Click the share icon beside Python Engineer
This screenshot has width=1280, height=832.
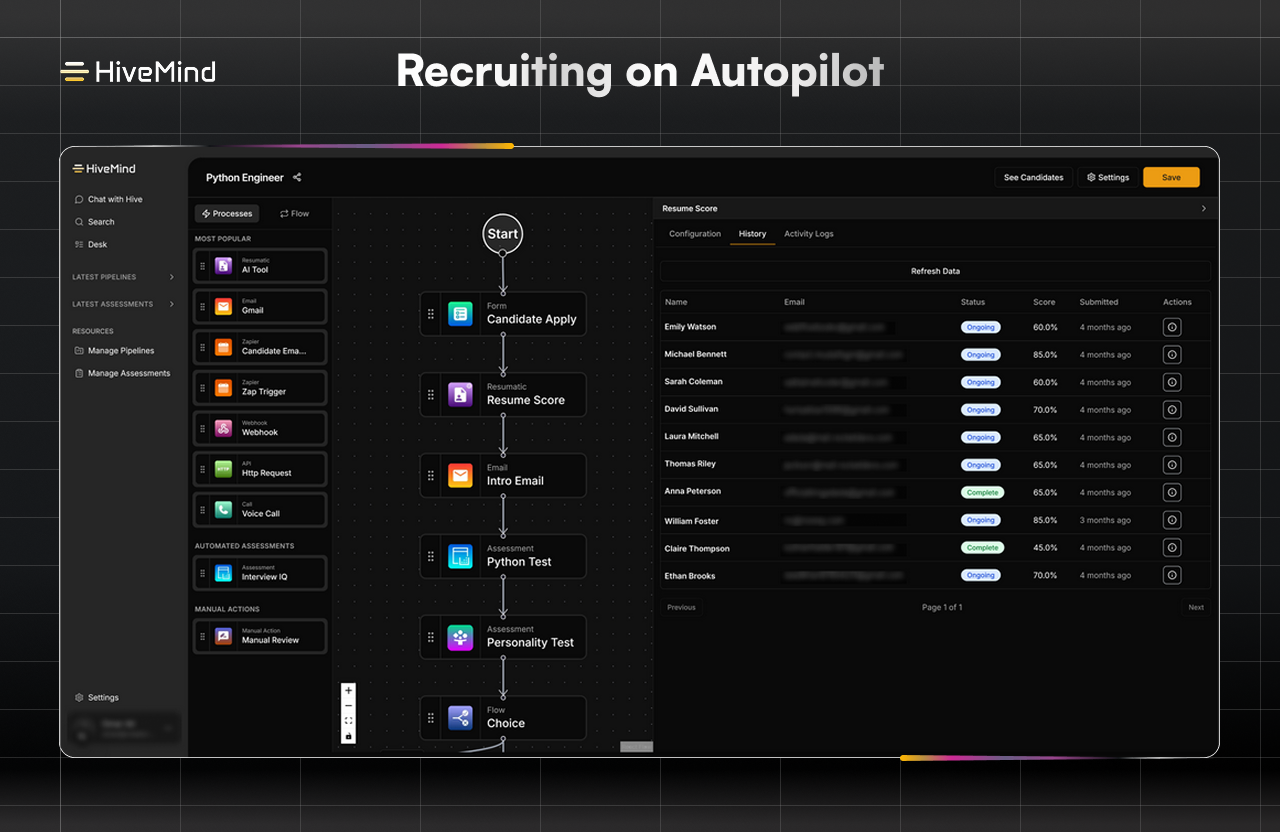(297, 178)
